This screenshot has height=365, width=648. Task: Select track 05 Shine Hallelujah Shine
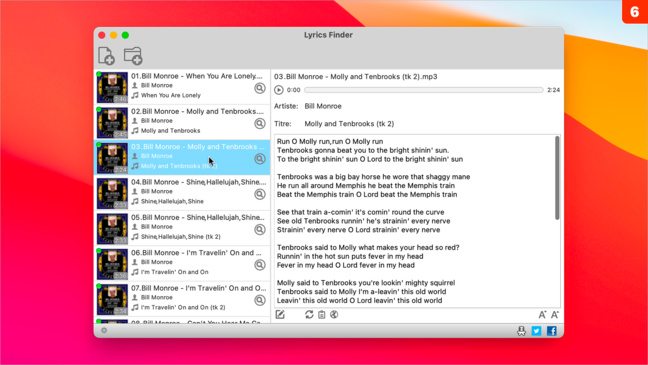[x=182, y=228]
